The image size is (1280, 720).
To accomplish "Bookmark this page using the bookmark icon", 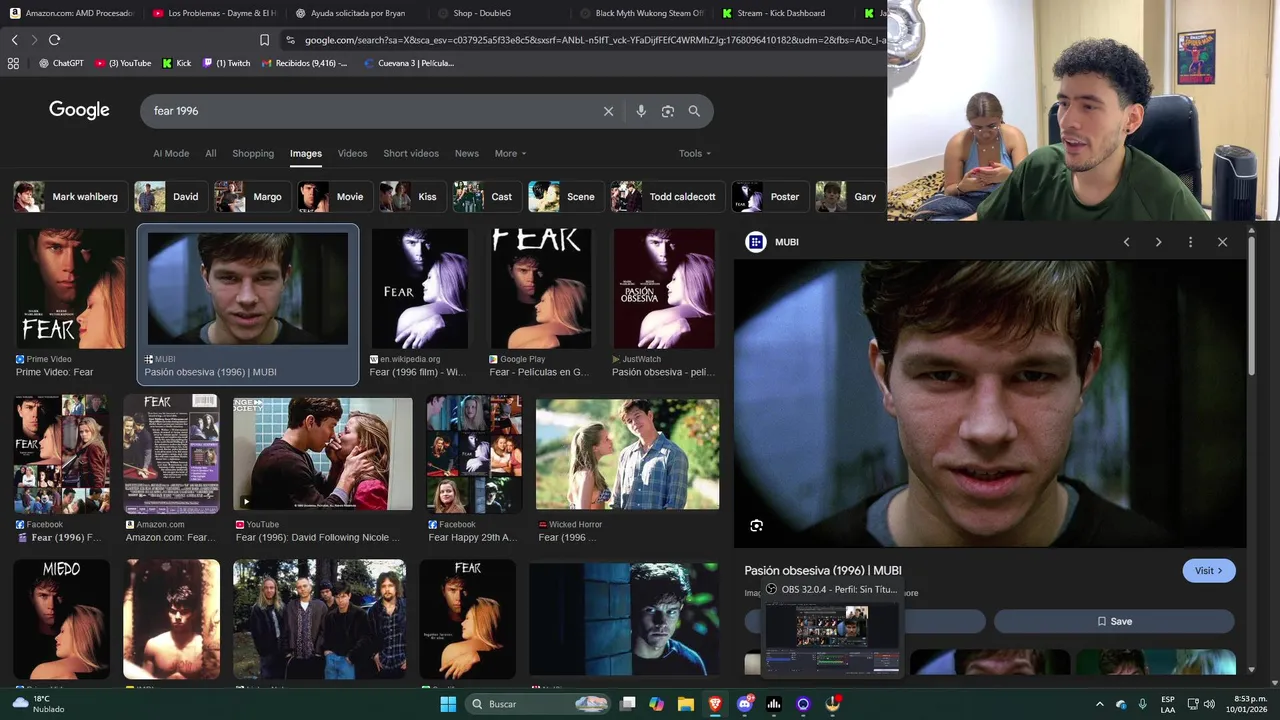I will coord(264,40).
